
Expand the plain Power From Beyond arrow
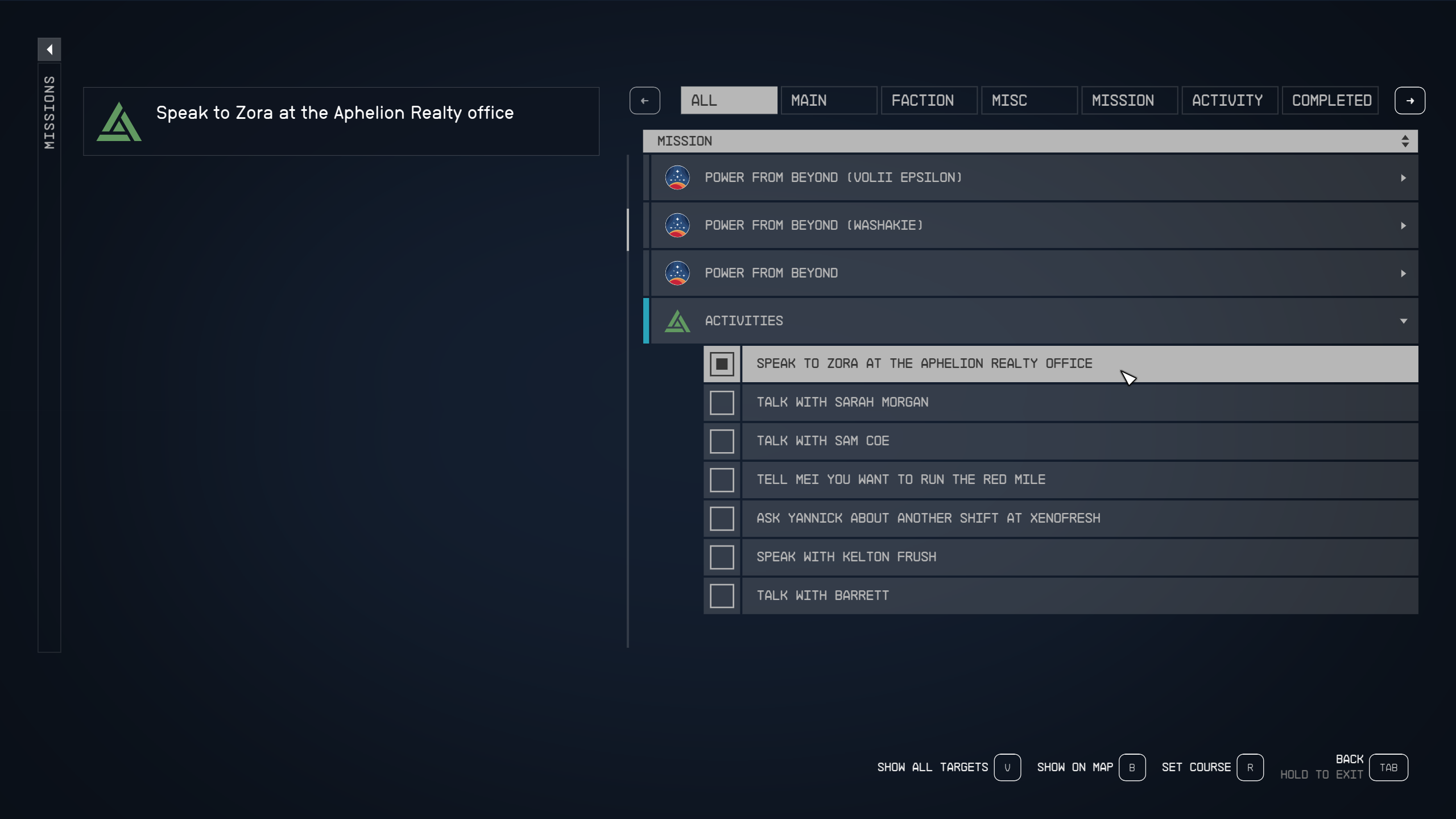(x=1403, y=274)
